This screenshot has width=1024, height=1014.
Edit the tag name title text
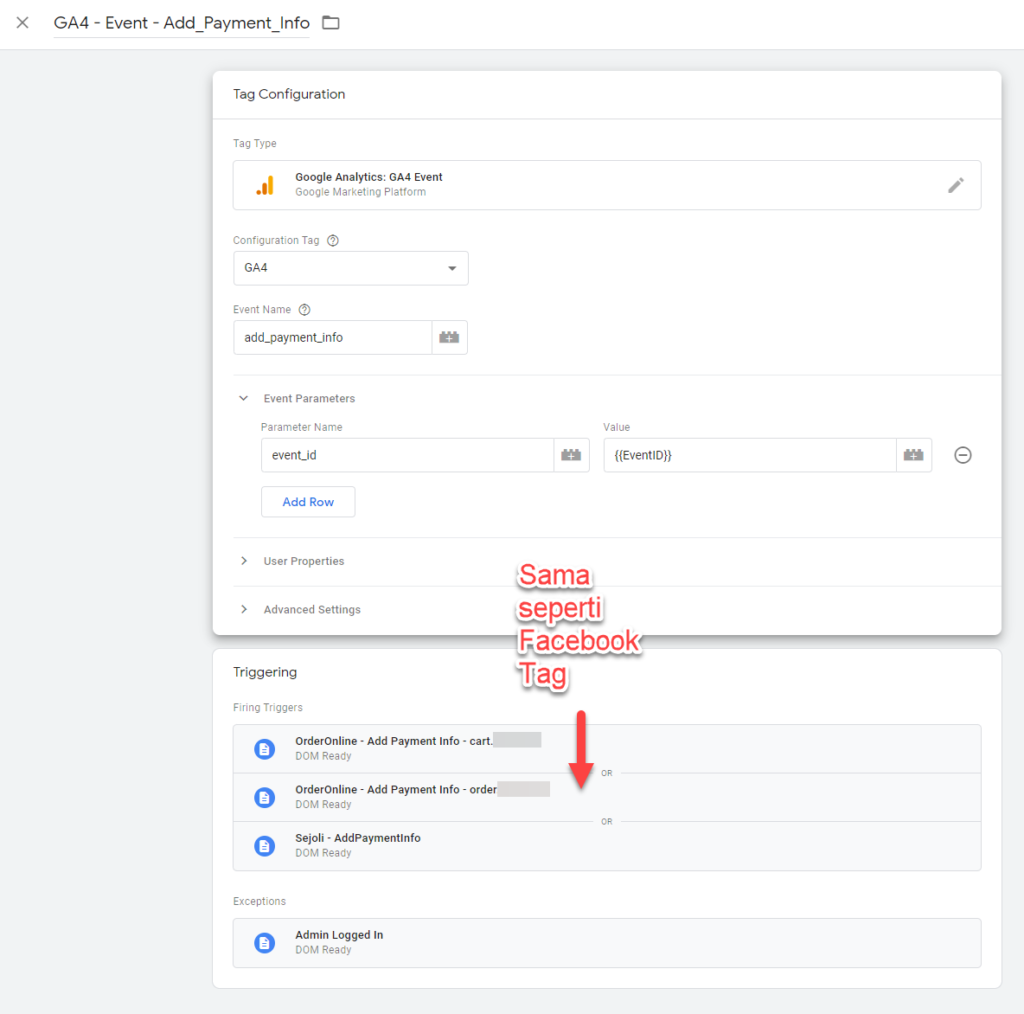tap(181, 23)
